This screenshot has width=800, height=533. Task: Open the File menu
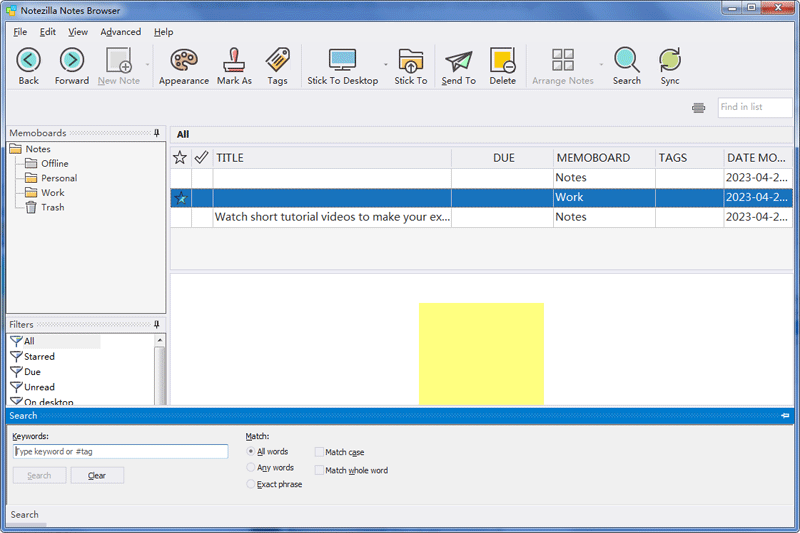20,32
